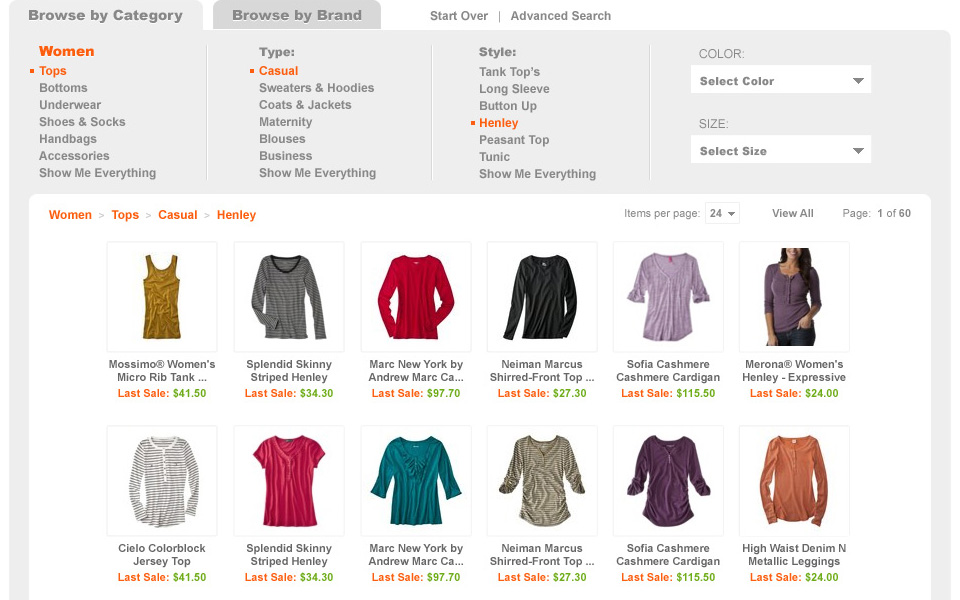Viewport: 960px width, 600px height.
Task: Click High Waist Denim N Metallic Leggings title
Action: (794, 555)
